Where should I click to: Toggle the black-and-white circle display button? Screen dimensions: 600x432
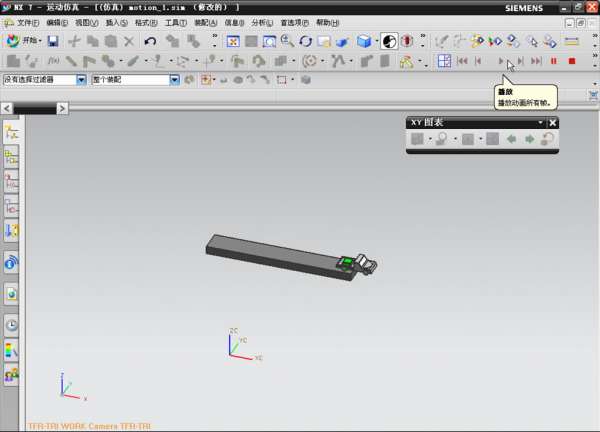pyautogui.click(x=389, y=41)
